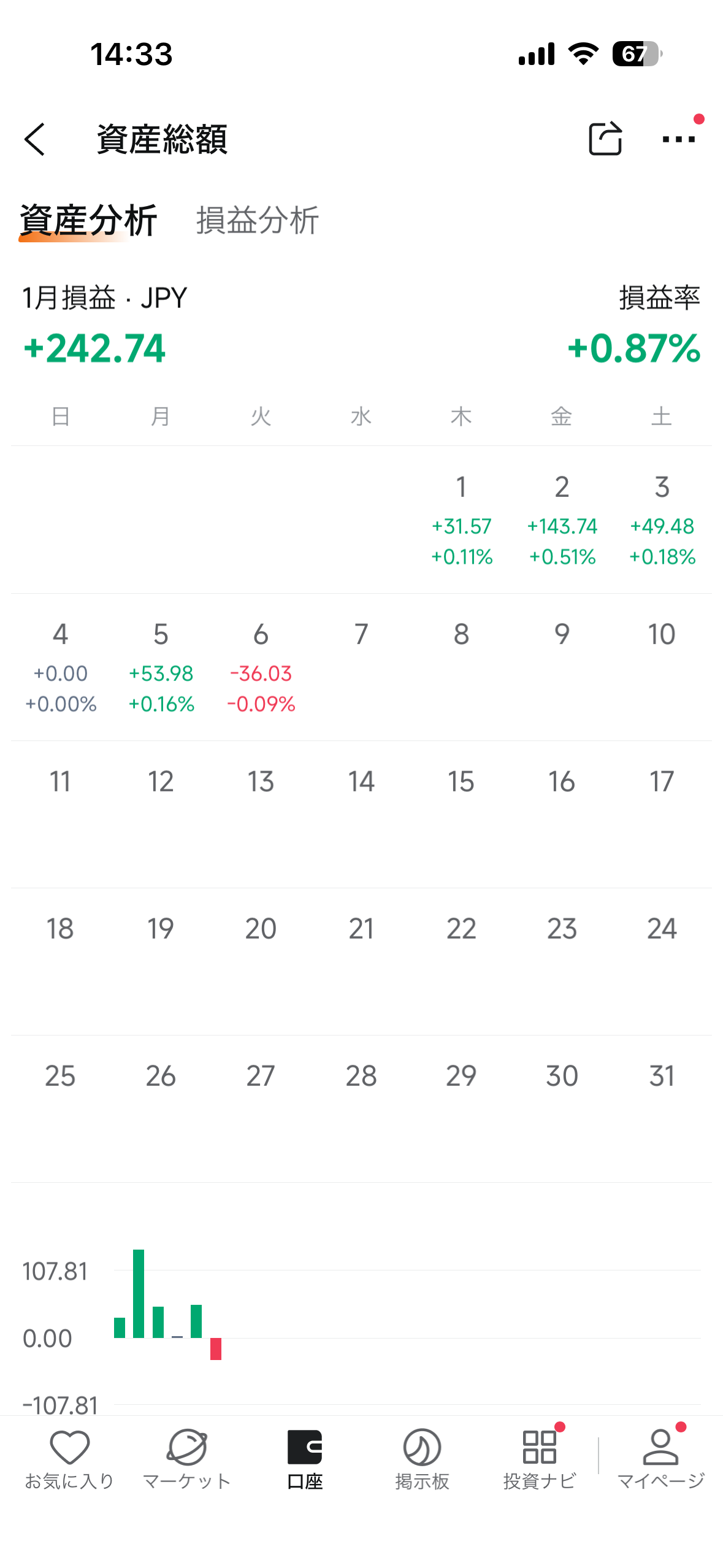Tap the back arrow icon
This screenshot has width=723, height=1568.
36,139
